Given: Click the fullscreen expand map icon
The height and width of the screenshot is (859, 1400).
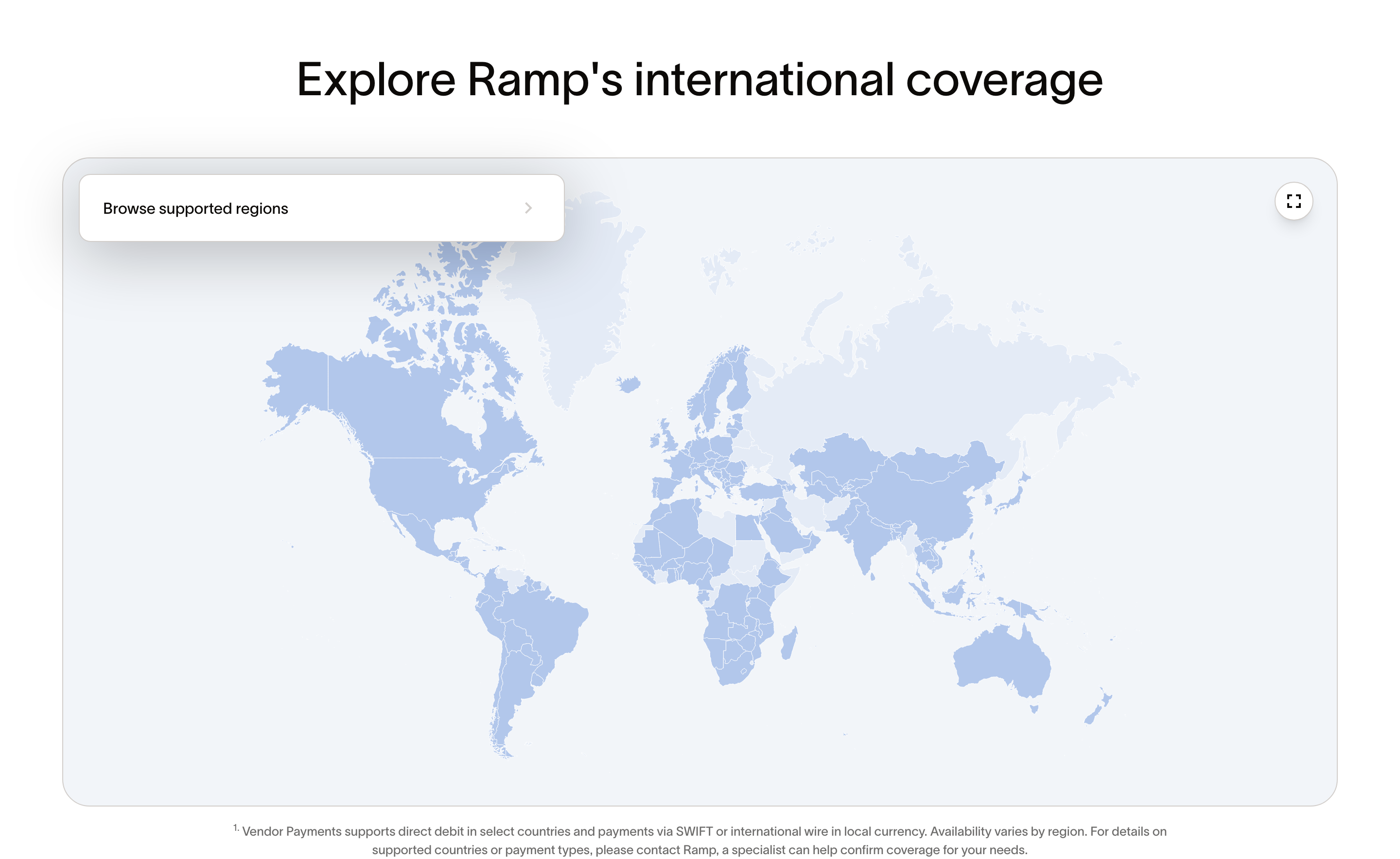Looking at the screenshot, I should [1293, 201].
